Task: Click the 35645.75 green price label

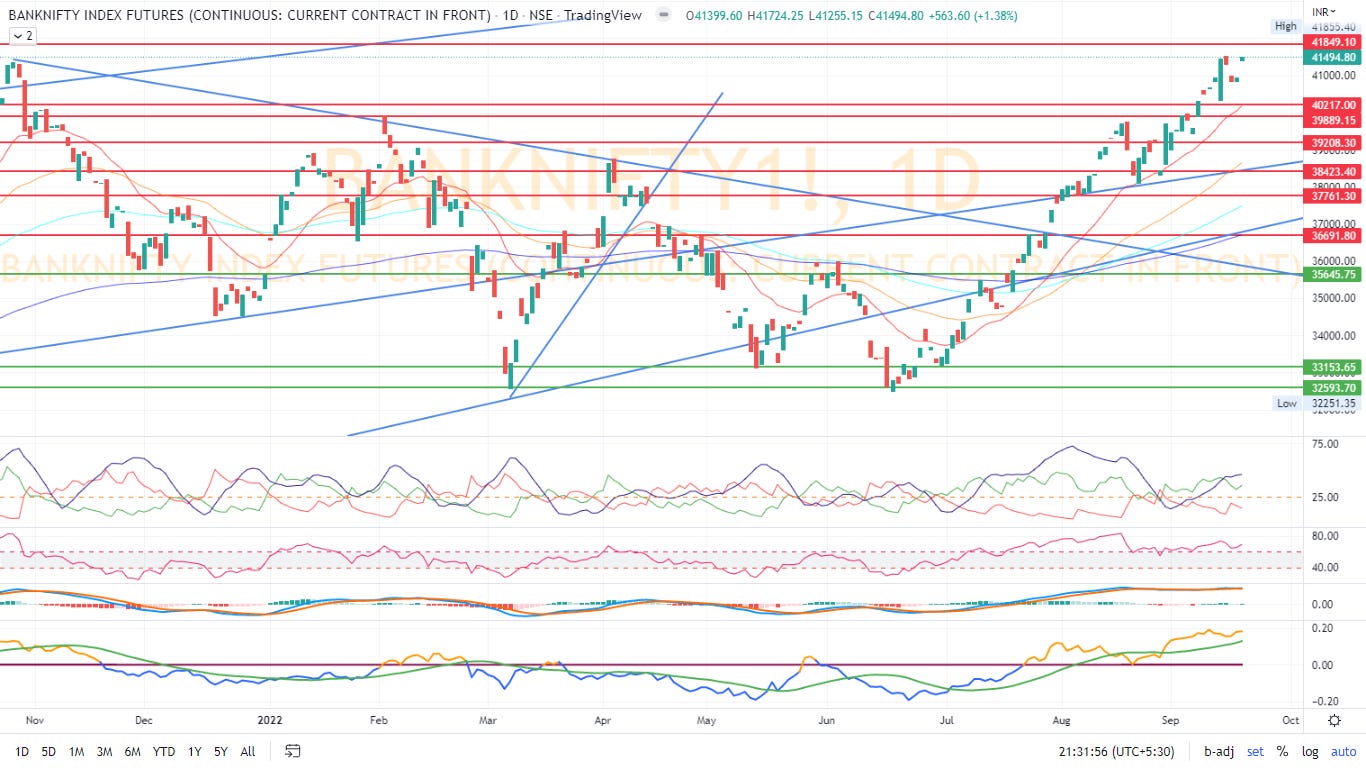Action: 1333,274
